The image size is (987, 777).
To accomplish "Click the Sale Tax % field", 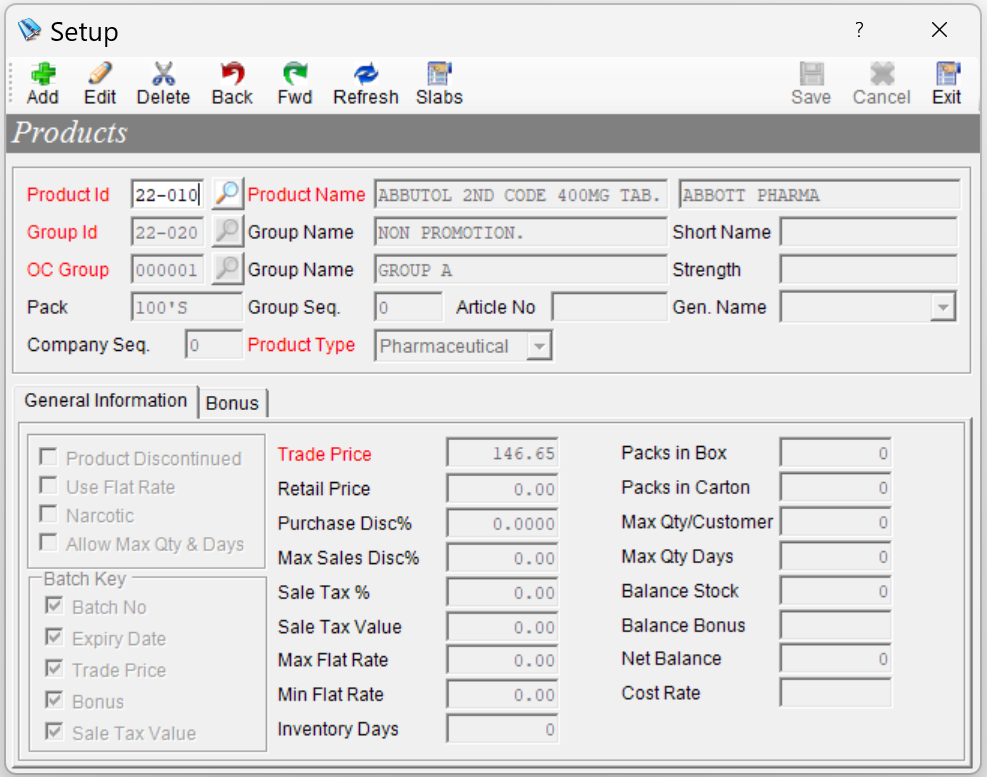I will click(x=502, y=593).
